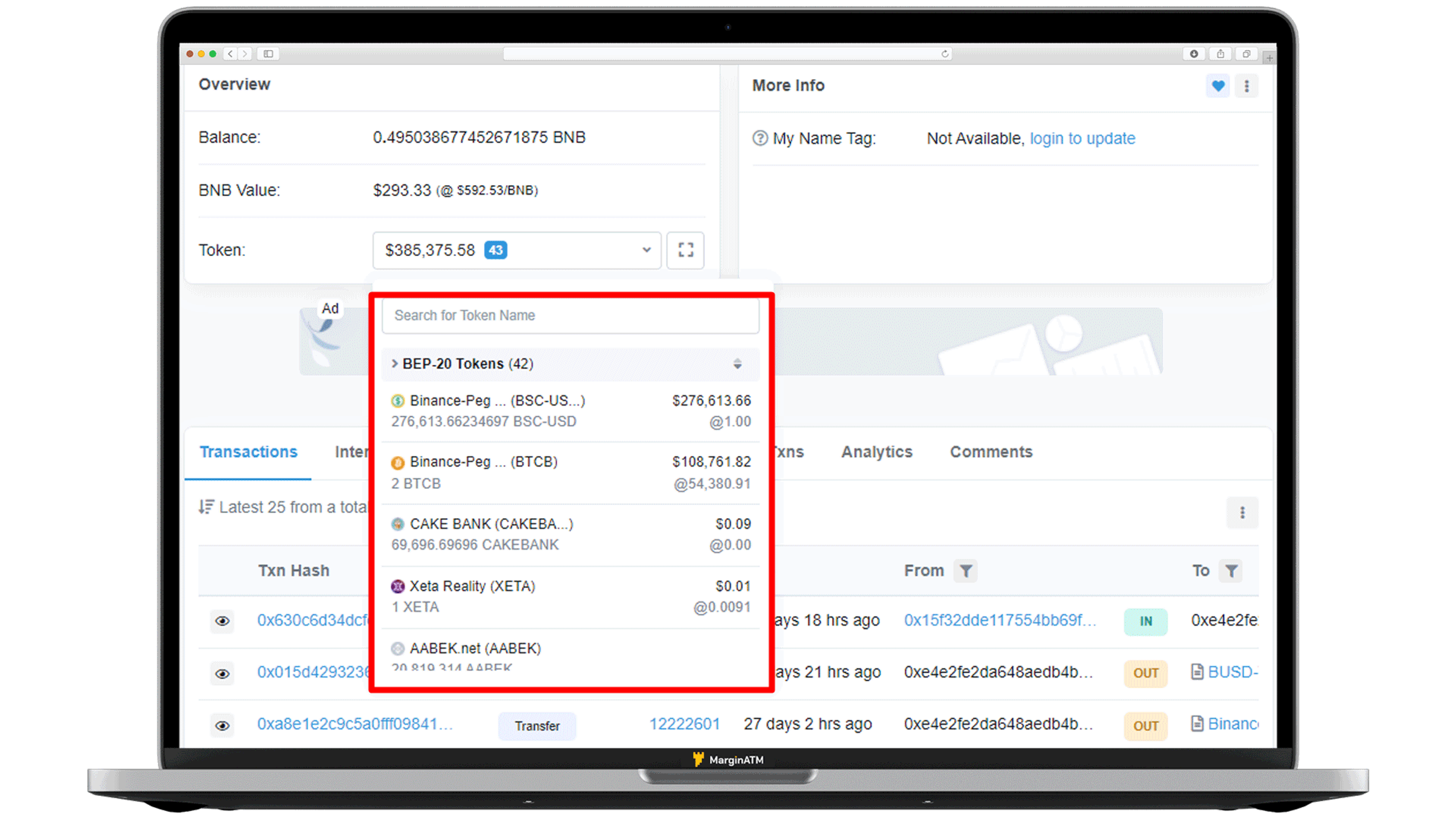
Task: Click My Name Tag help icon
Action: [x=760, y=138]
